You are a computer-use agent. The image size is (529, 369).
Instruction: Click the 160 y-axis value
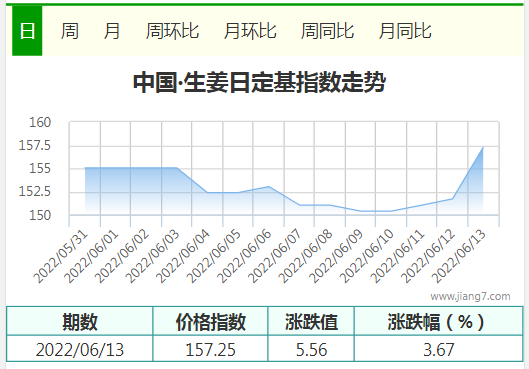coord(40,122)
